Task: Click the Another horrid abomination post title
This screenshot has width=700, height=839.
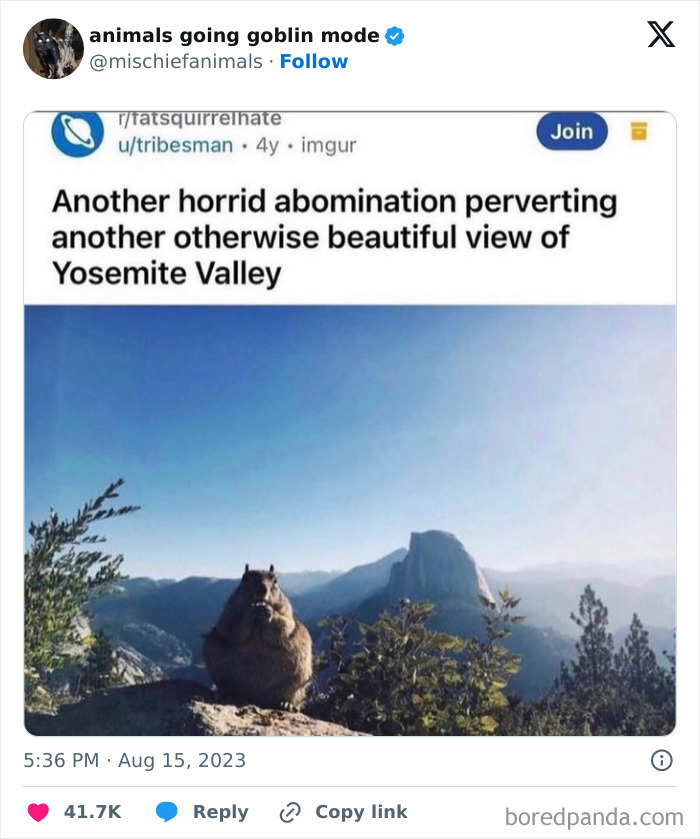Action: click(334, 237)
